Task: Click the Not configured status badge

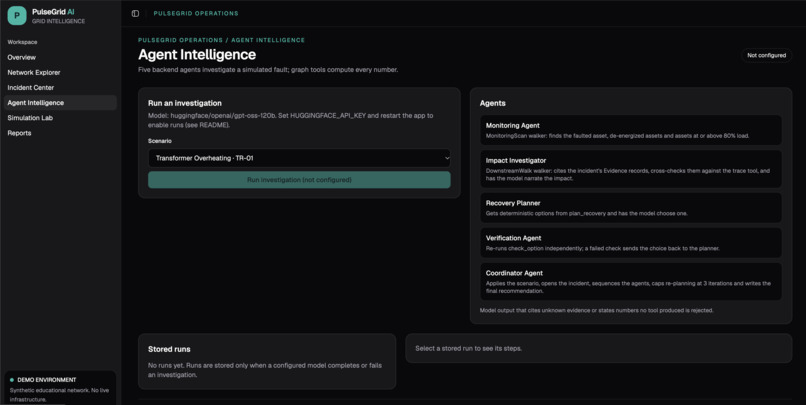Action: (x=766, y=55)
